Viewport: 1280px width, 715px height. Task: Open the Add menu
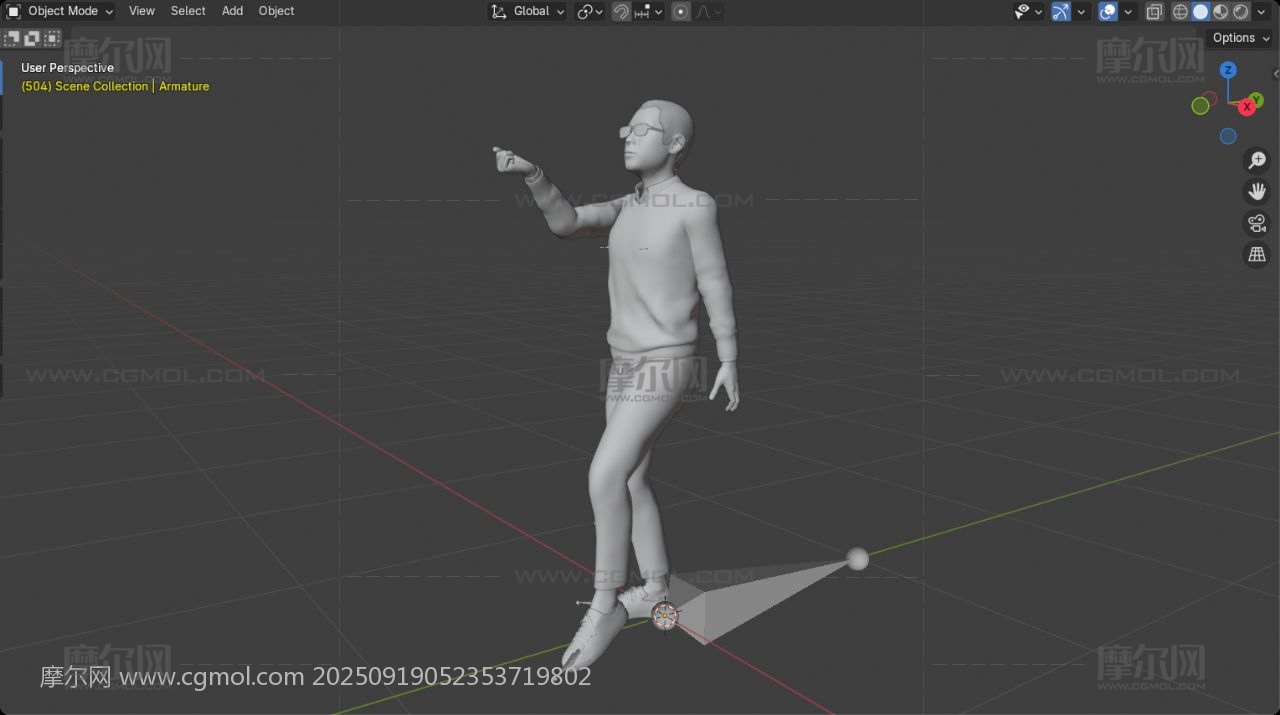pyautogui.click(x=232, y=11)
